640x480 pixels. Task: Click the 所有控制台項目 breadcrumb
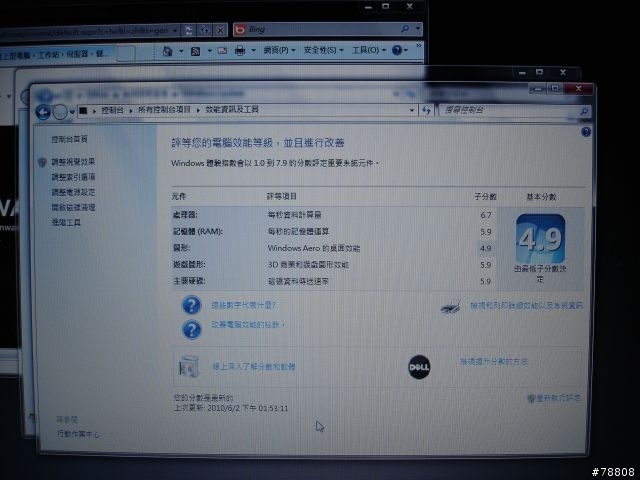[164, 110]
